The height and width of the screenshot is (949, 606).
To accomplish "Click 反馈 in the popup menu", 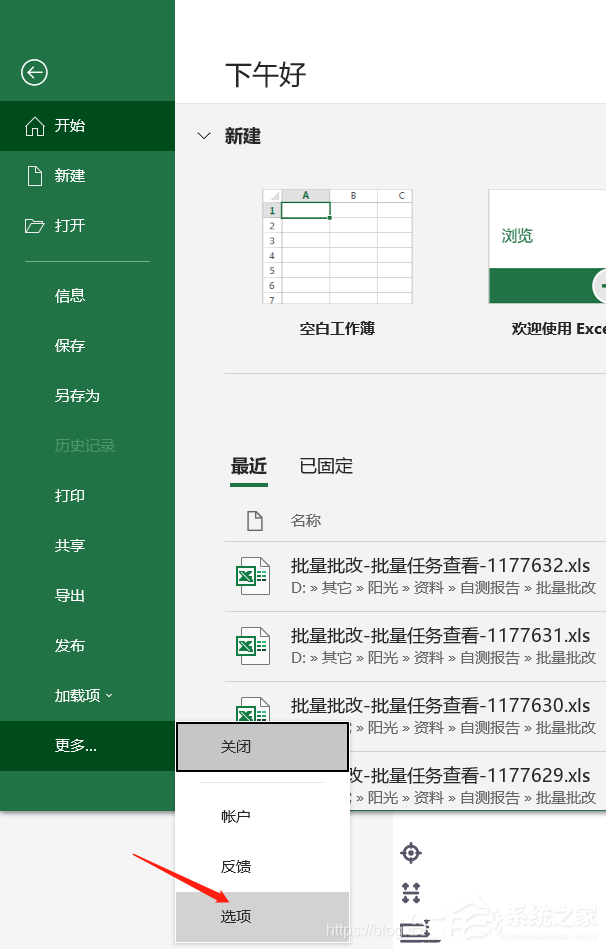I will coord(236,866).
